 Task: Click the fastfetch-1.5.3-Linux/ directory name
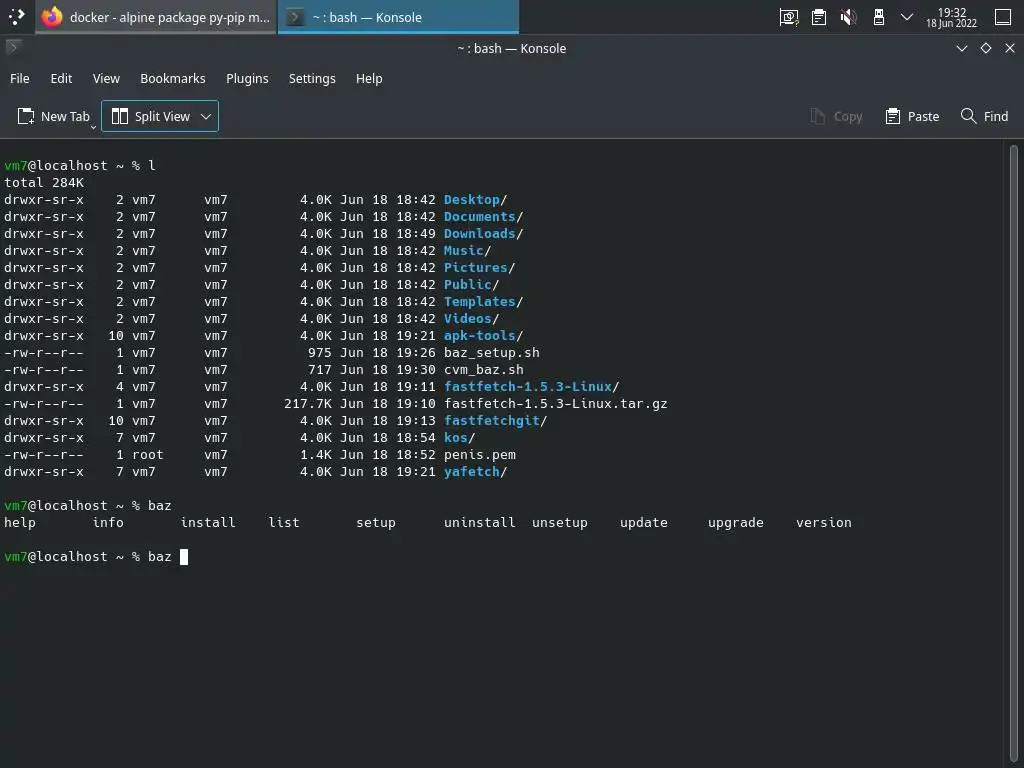[x=532, y=387]
